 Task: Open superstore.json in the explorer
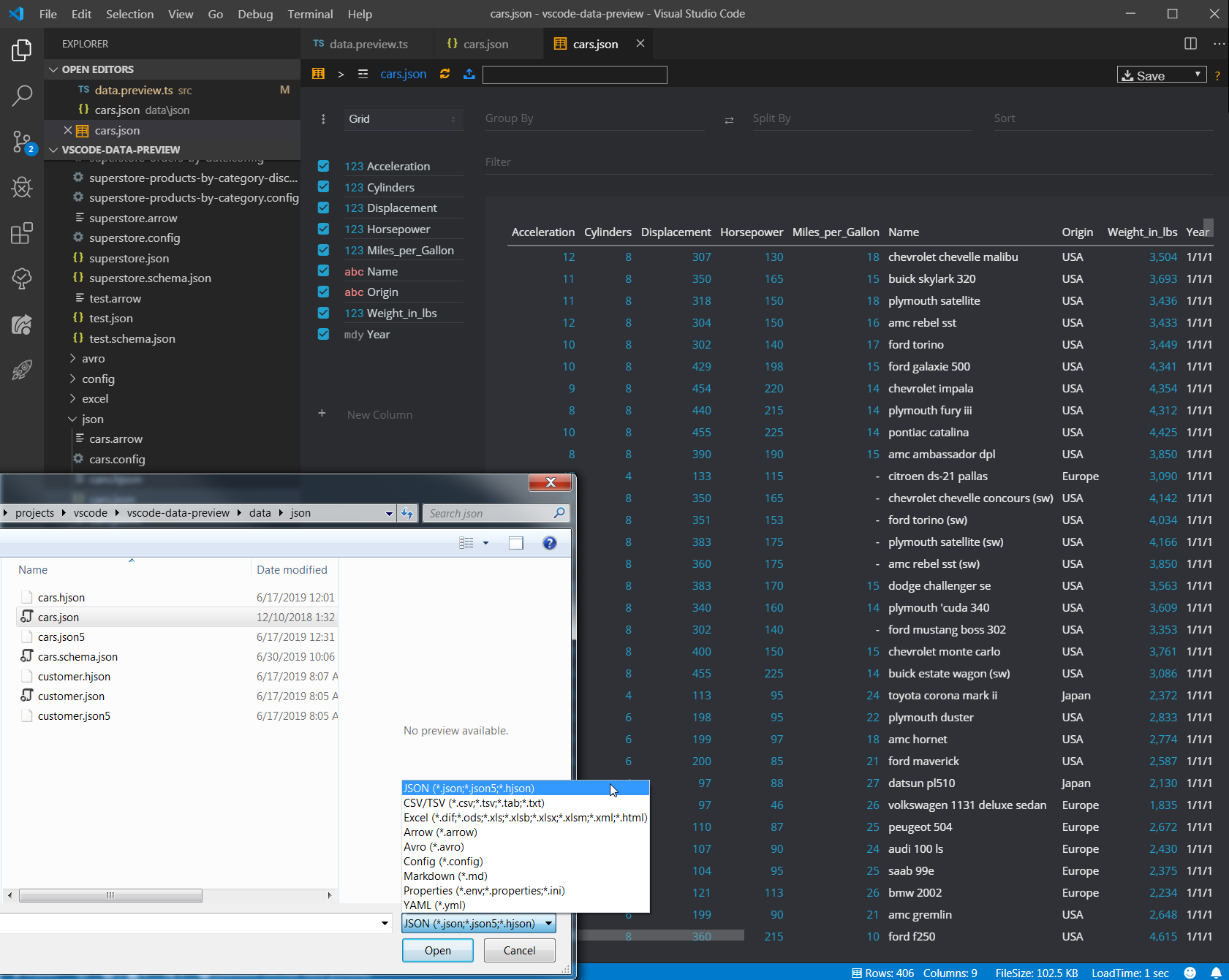pyautogui.click(x=129, y=258)
